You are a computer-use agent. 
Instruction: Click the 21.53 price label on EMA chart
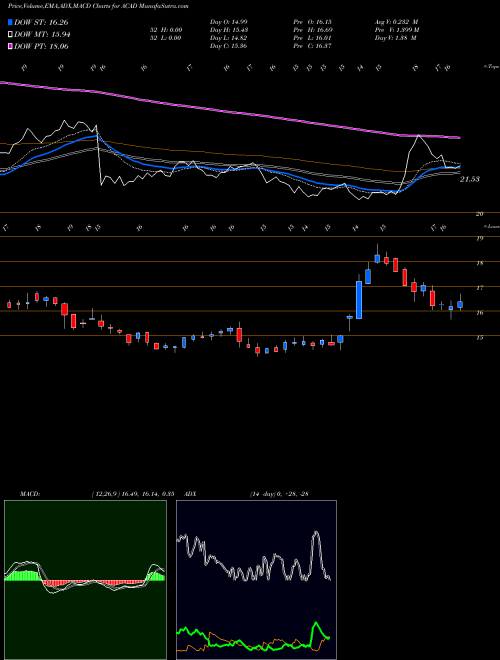click(x=470, y=179)
